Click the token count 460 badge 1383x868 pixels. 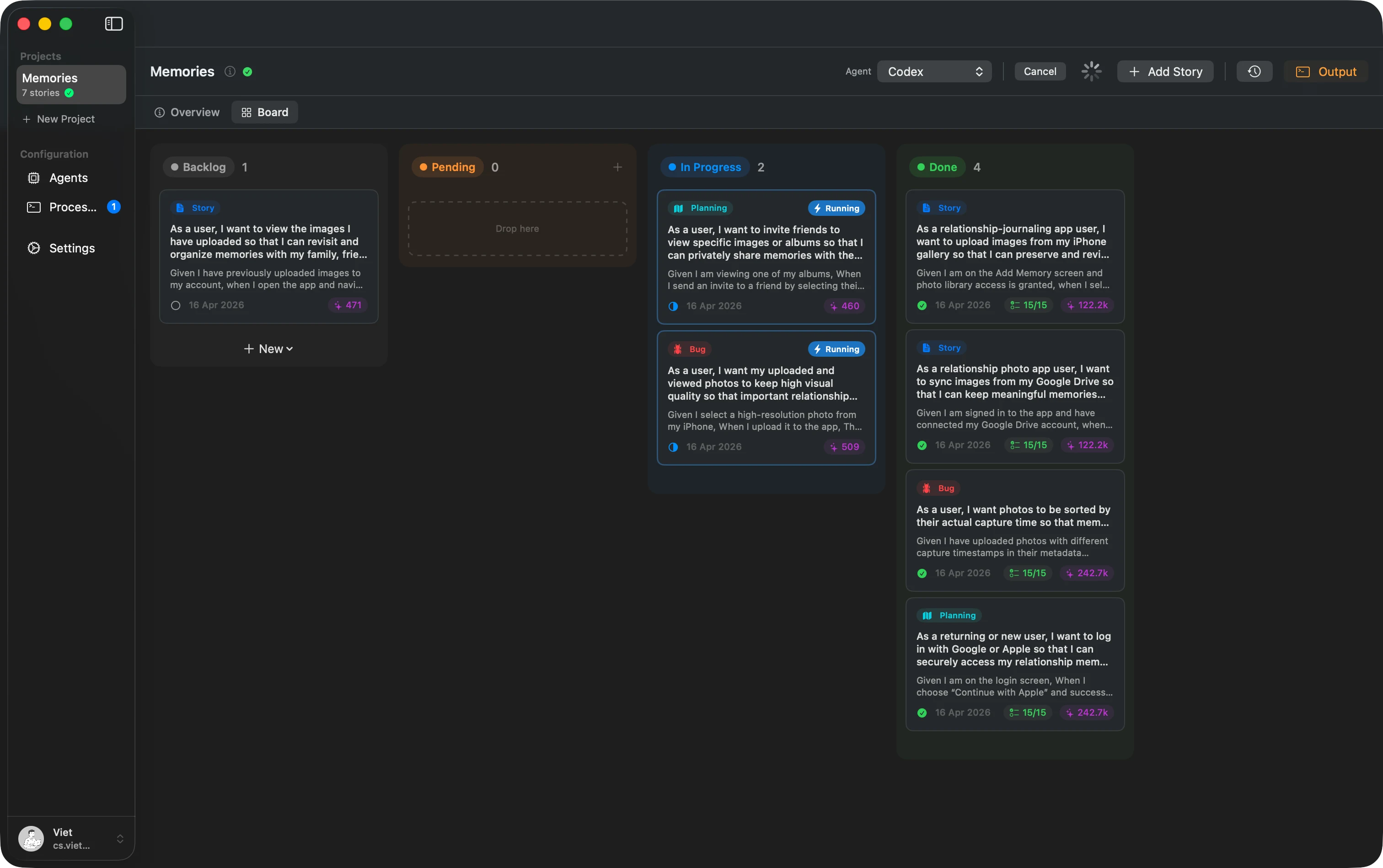[x=845, y=306]
